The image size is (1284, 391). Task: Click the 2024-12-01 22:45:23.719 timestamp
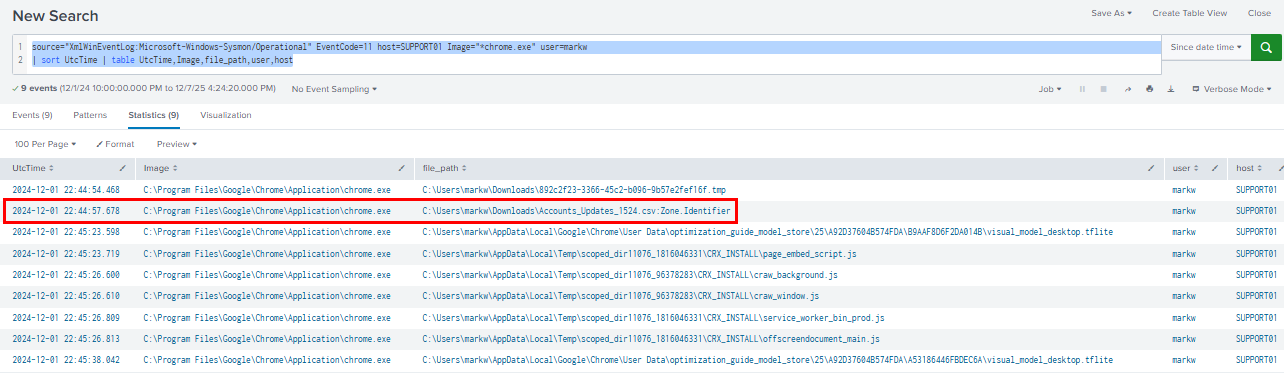pos(66,254)
